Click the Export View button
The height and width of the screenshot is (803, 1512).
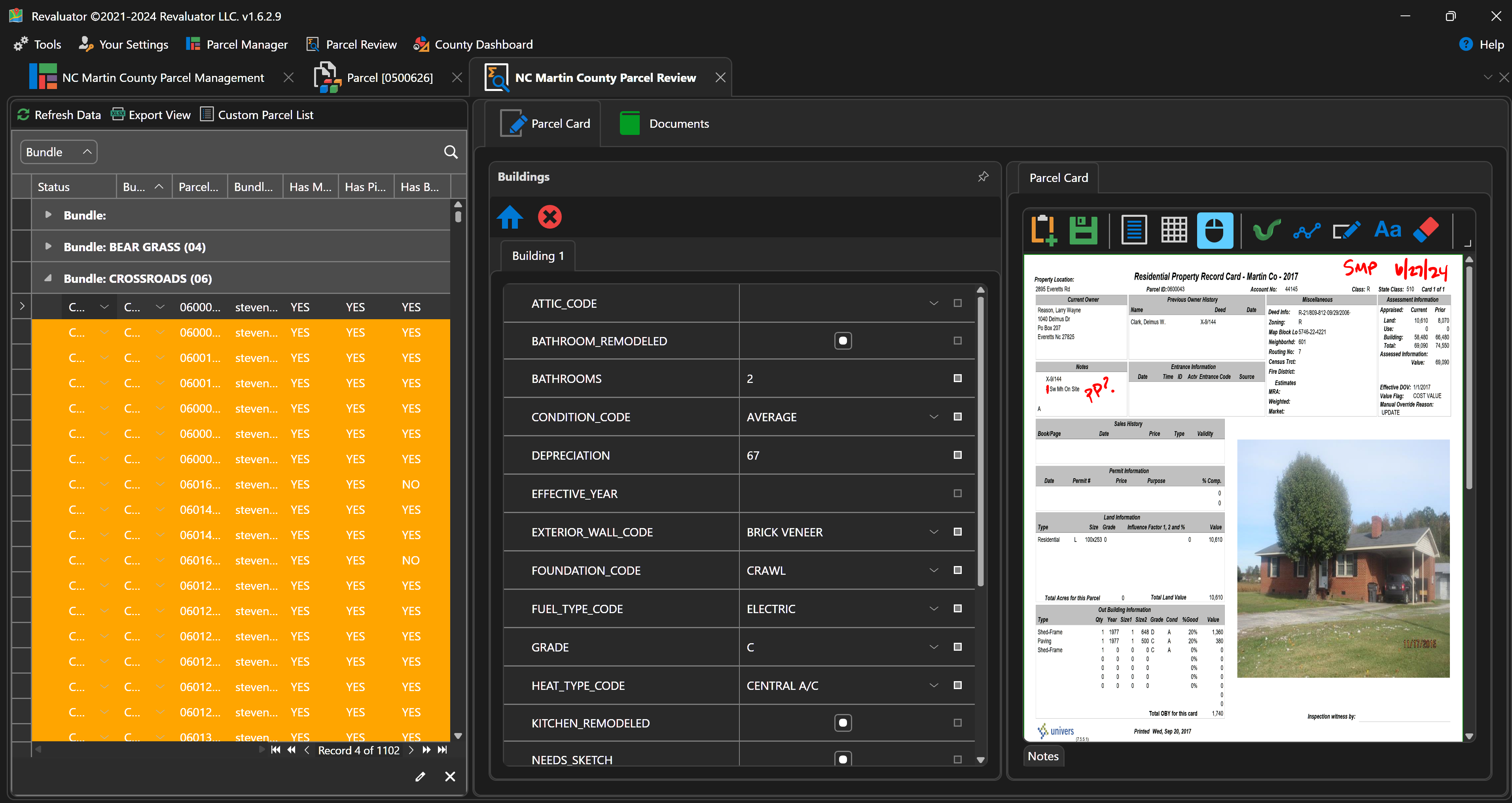(151, 114)
